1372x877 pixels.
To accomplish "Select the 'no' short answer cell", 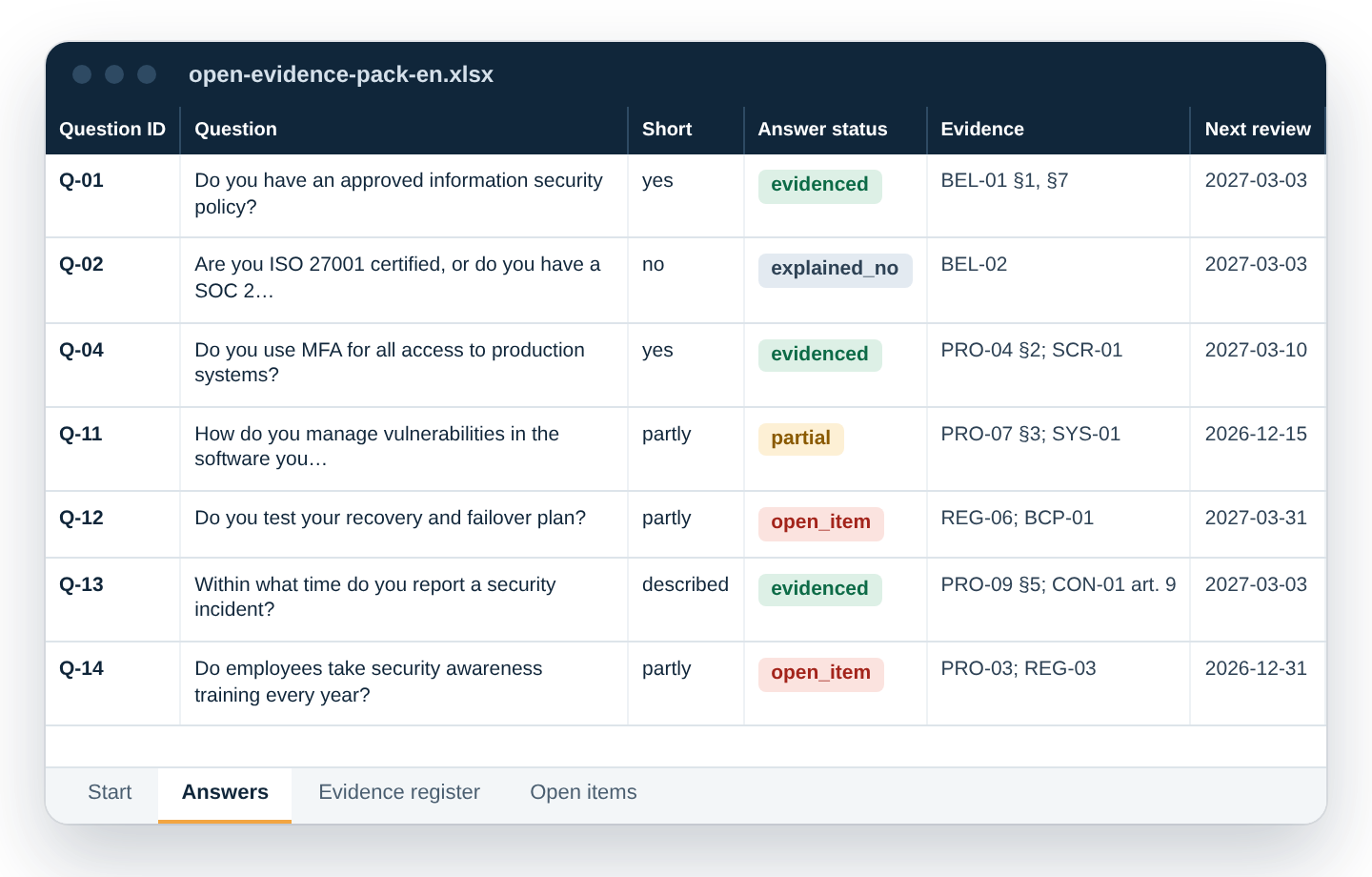I will click(686, 280).
